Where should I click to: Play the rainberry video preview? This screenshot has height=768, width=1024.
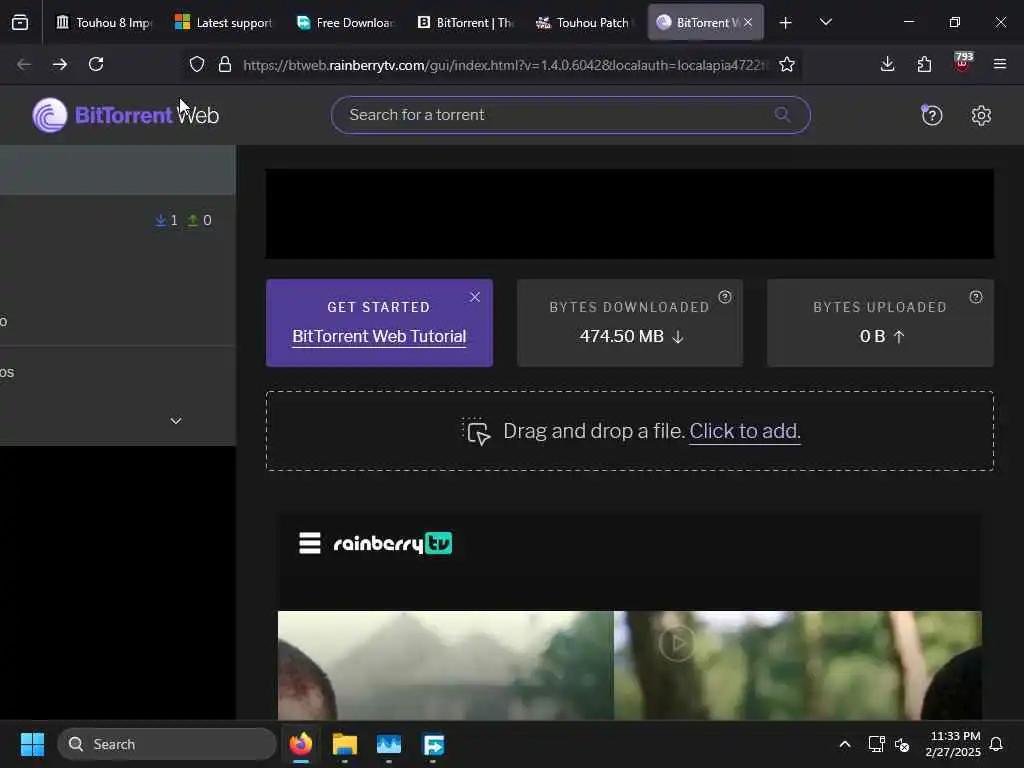tap(677, 643)
